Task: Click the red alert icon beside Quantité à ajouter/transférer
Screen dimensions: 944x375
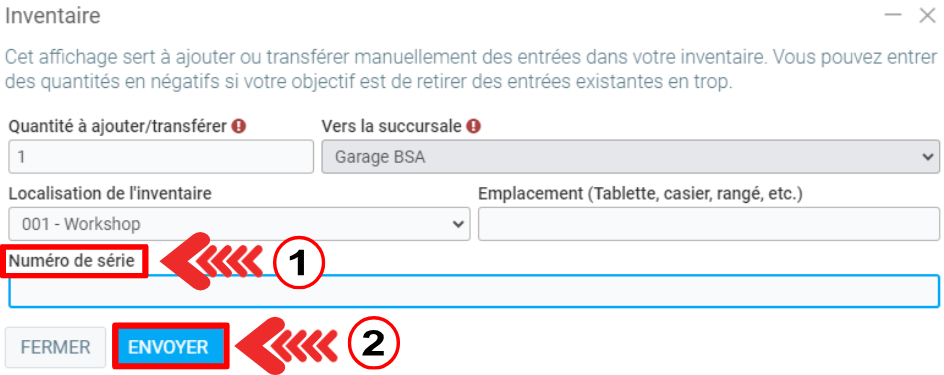Action: click(x=241, y=126)
